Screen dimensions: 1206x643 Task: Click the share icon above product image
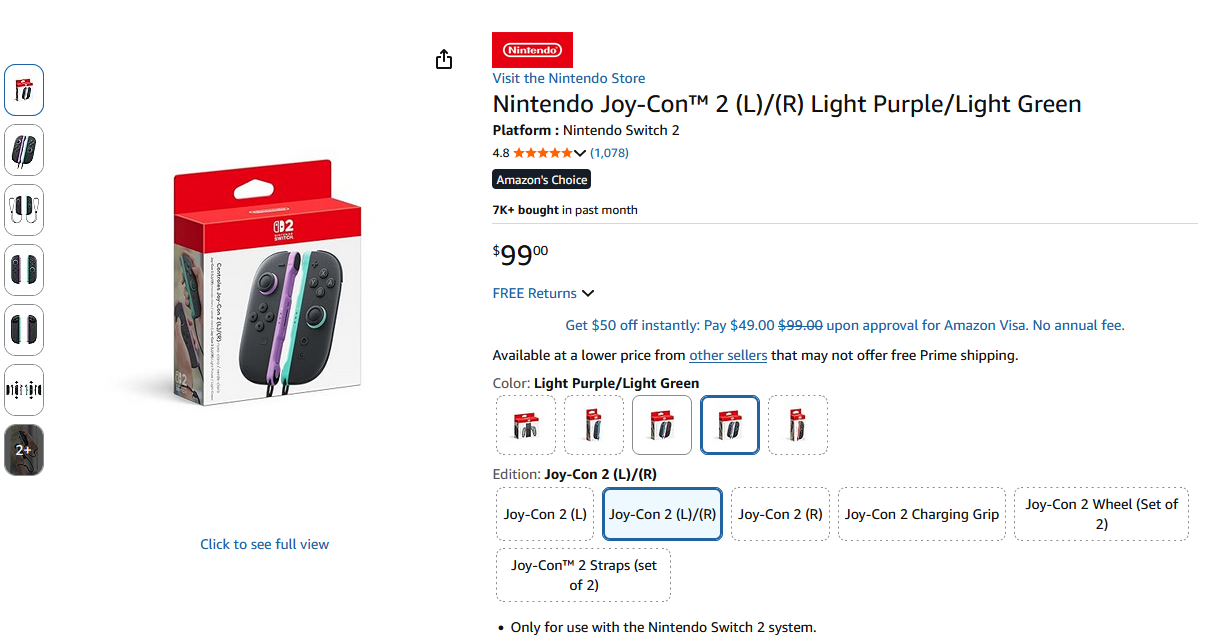pos(444,60)
